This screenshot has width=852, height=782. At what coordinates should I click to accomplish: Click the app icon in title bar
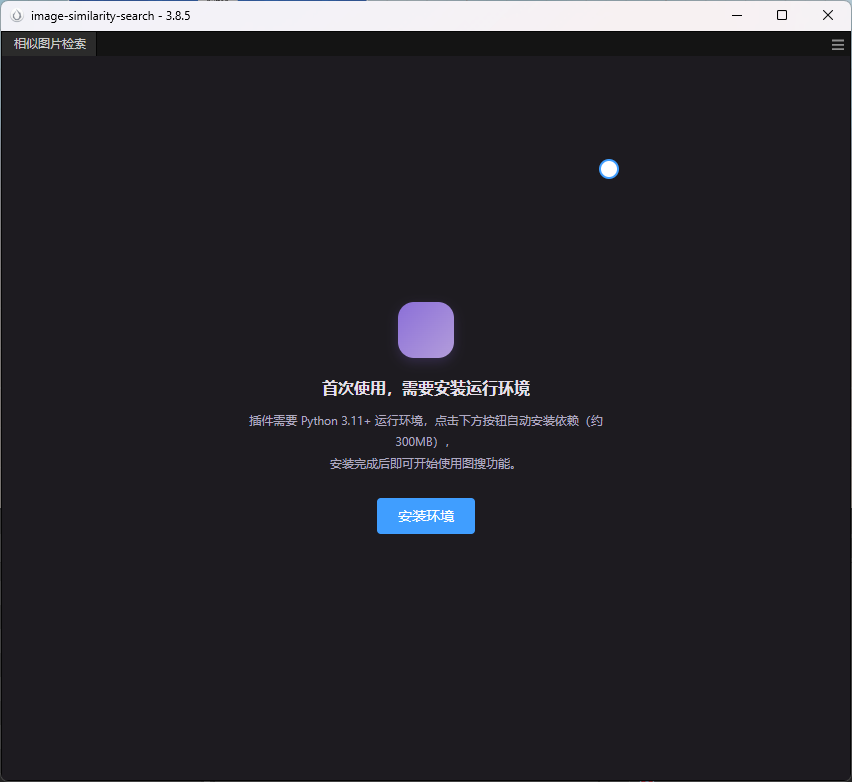tap(17, 16)
